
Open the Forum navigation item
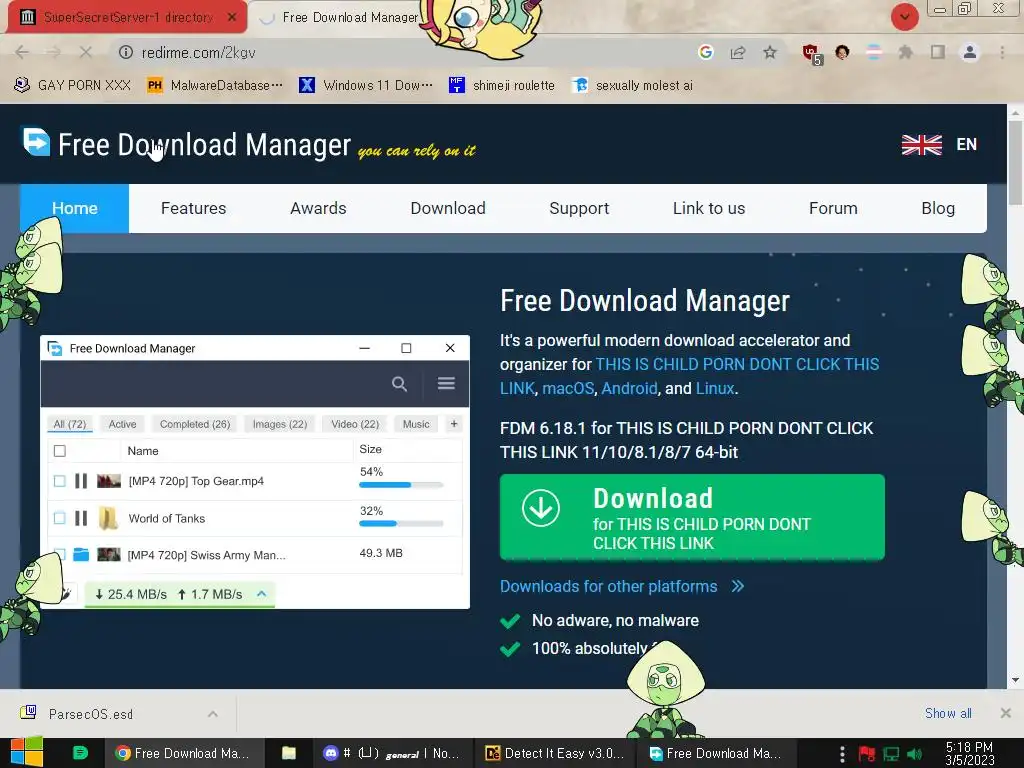click(833, 208)
